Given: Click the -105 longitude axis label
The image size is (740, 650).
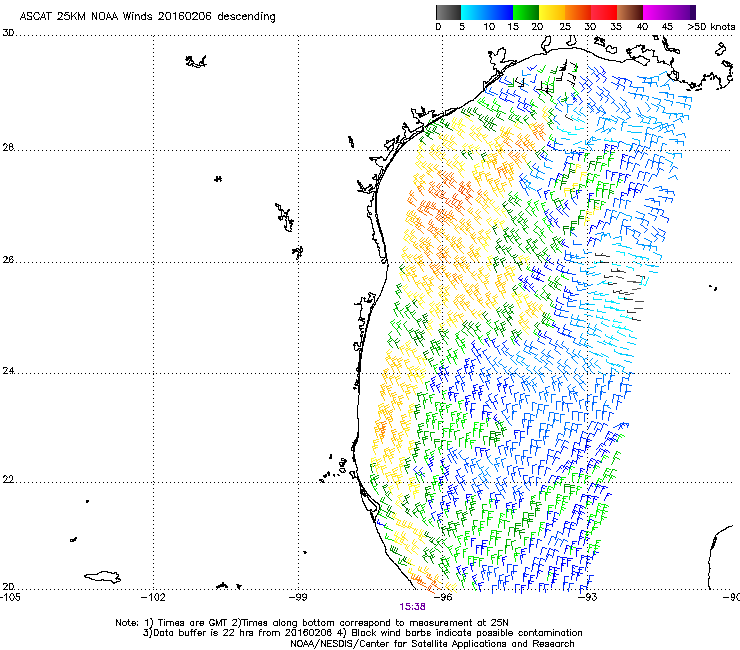Looking at the screenshot, I should tap(10, 597).
